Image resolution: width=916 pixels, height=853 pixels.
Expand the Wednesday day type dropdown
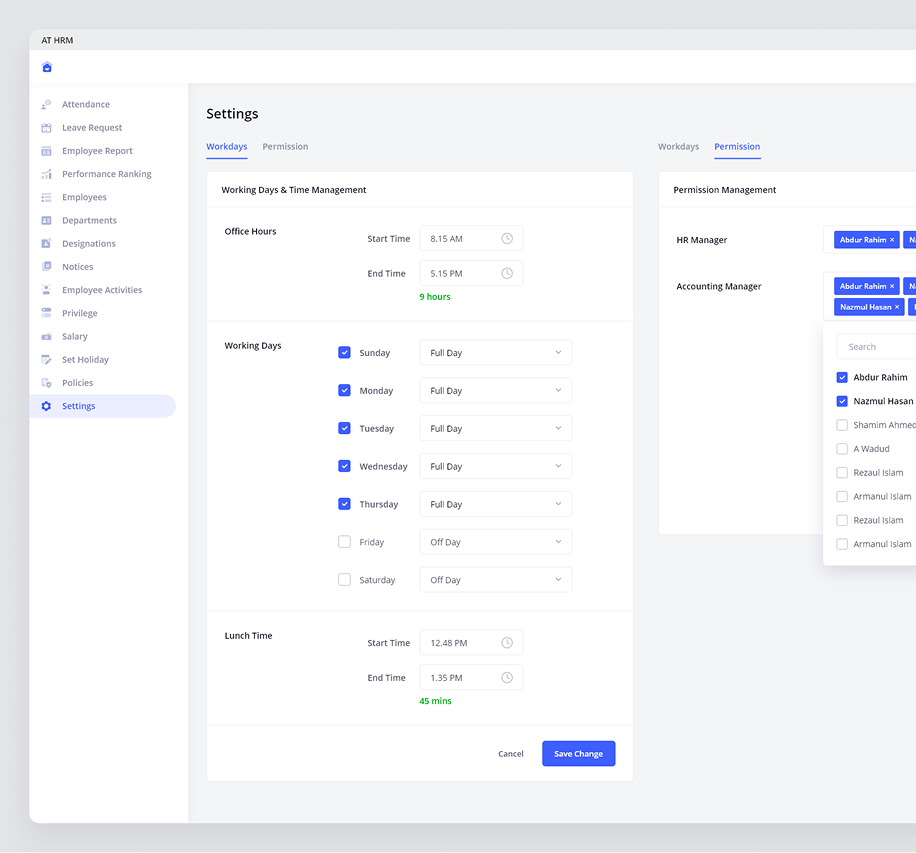pos(495,466)
